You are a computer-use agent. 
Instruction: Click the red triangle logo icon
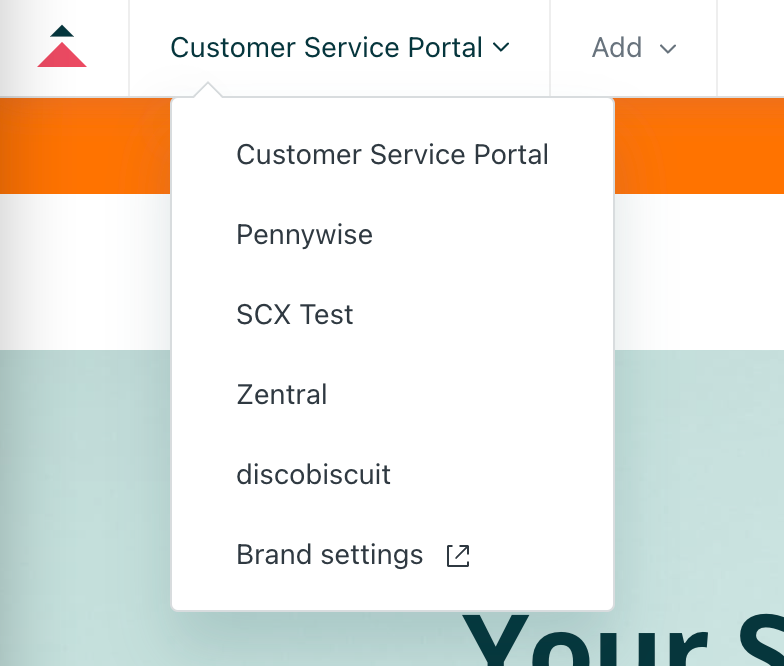coord(62,54)
